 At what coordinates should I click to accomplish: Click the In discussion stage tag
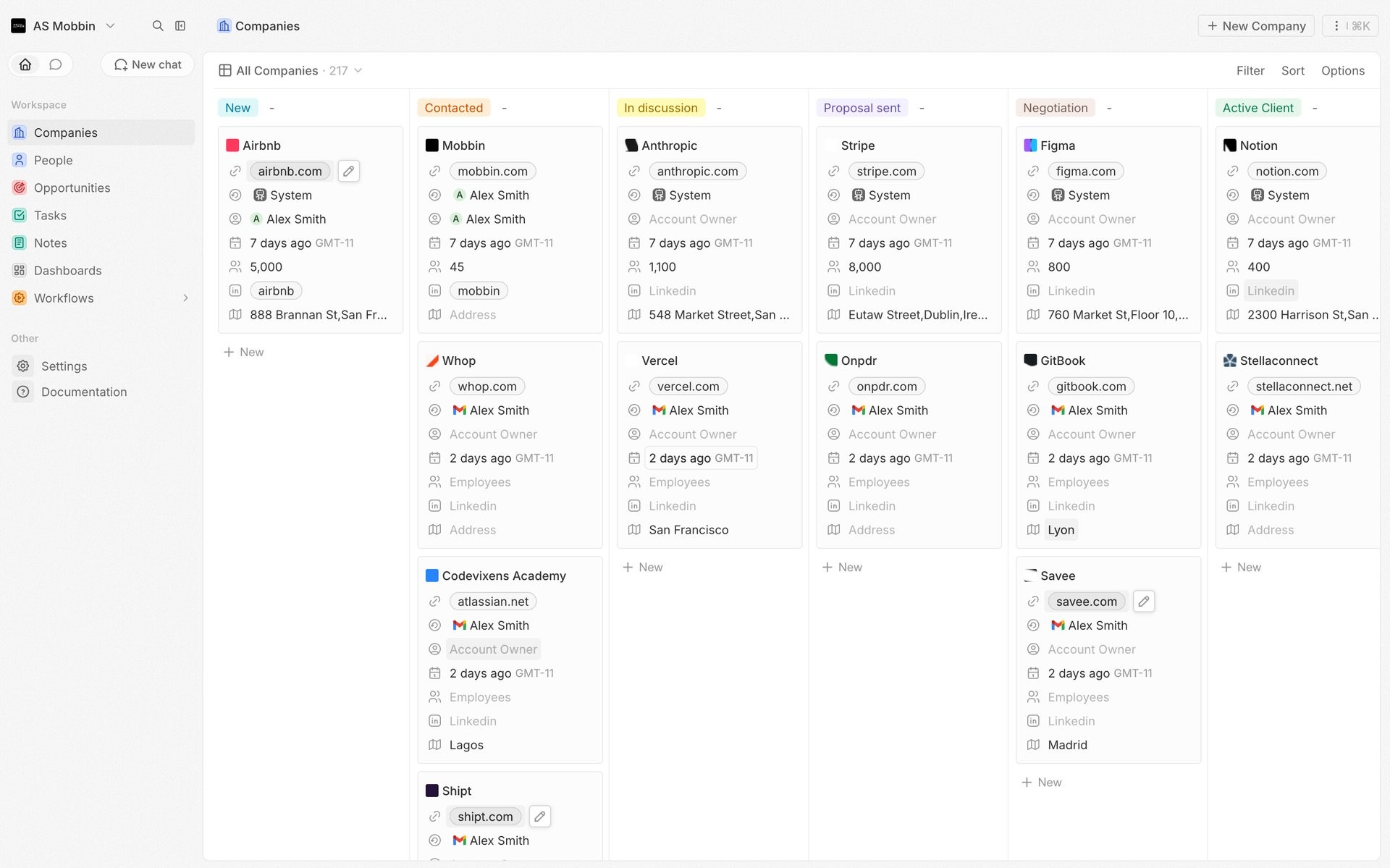click(x=661, y=108)
